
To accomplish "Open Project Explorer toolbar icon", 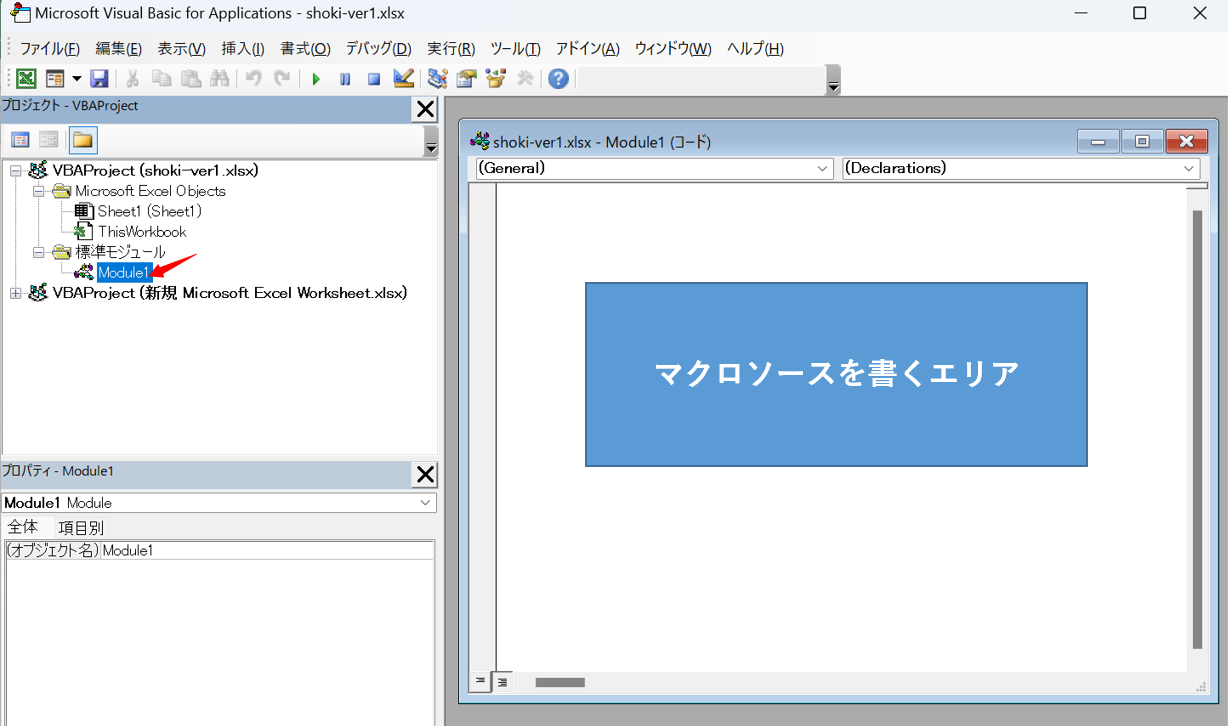I will (437, 79).
